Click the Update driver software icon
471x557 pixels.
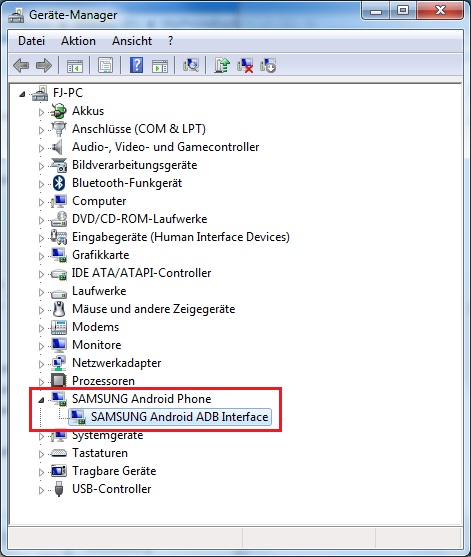[x=222, y=65]
